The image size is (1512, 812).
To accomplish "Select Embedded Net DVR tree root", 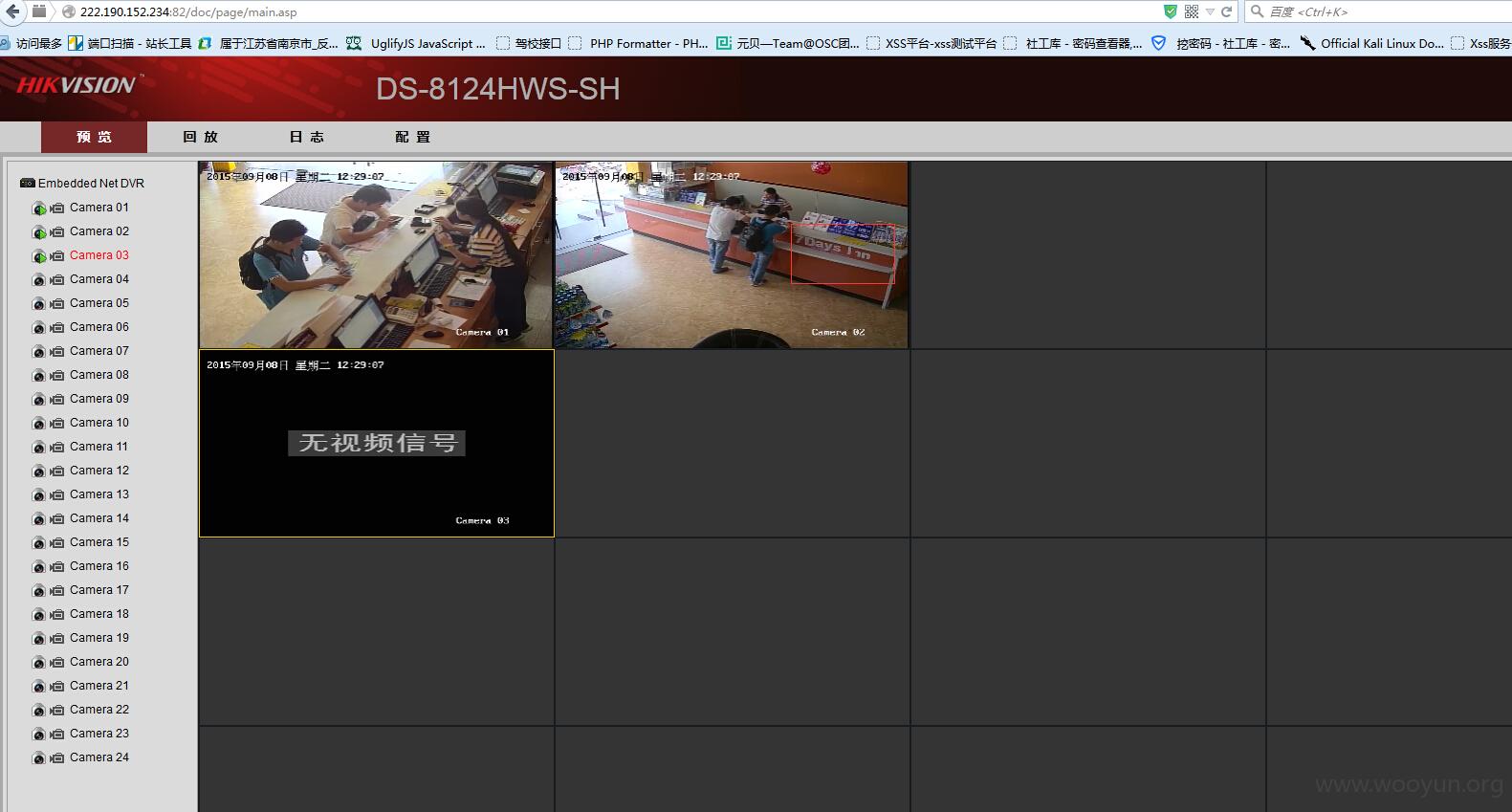I will (91, 183).
